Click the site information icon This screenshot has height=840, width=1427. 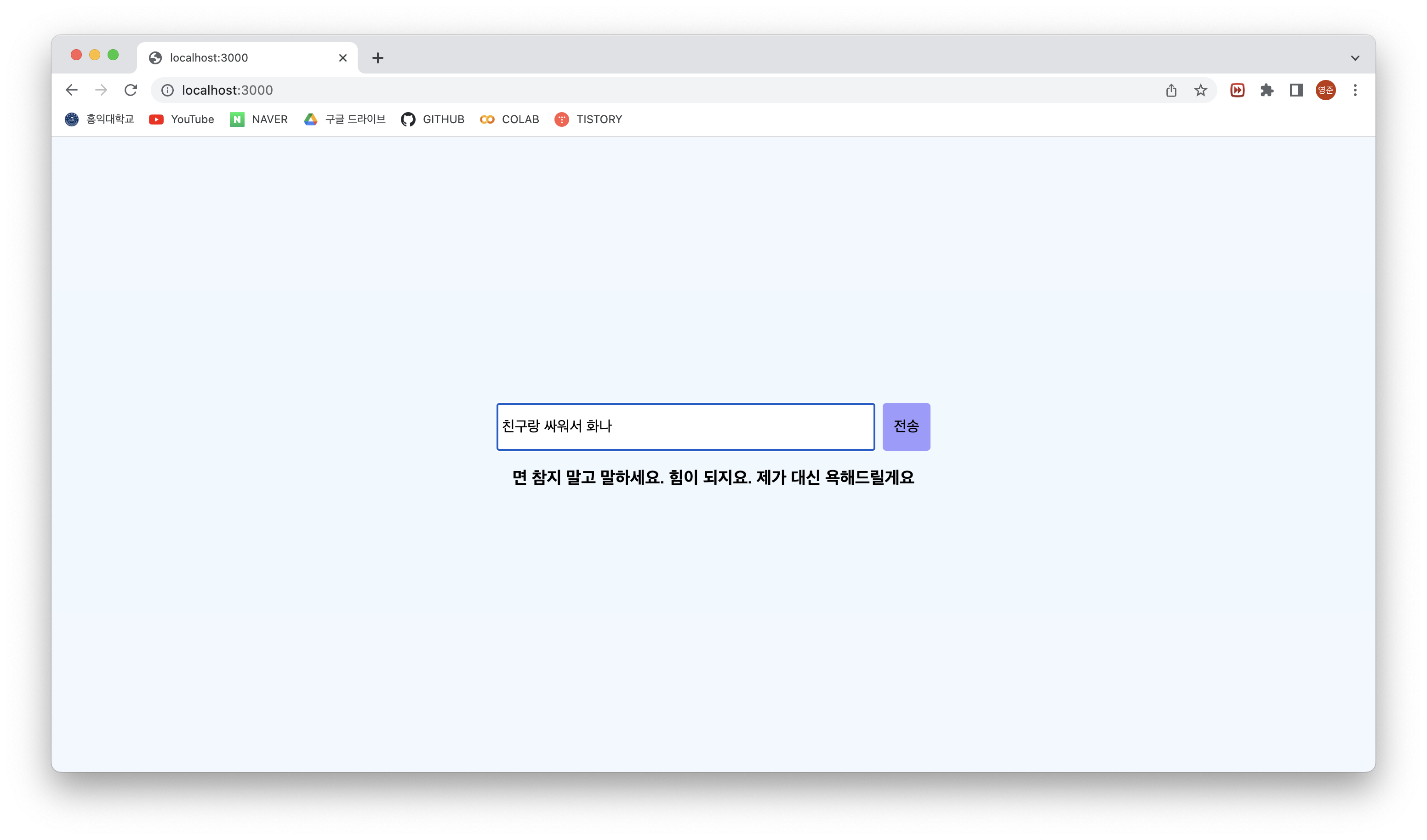(168, 91)
